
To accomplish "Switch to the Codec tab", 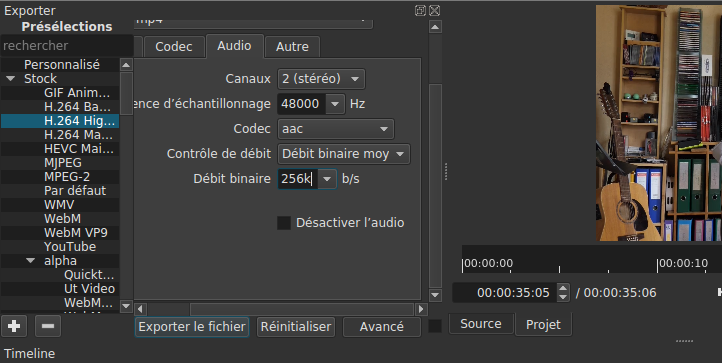I will point(174,47).
